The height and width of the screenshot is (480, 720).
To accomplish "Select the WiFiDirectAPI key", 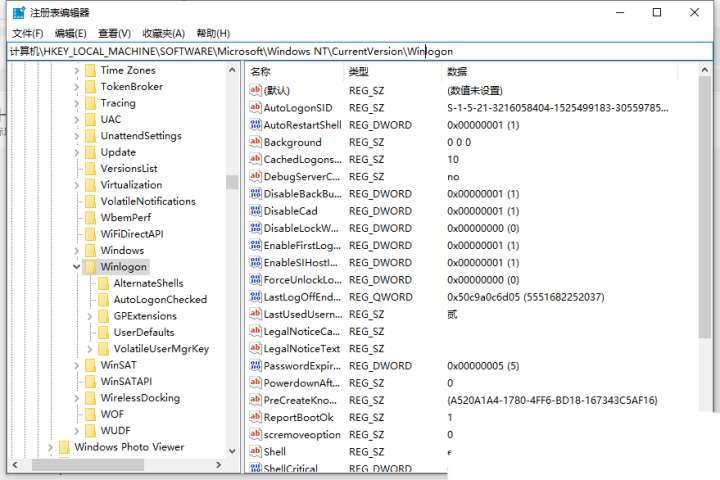I will click(132, 234).
